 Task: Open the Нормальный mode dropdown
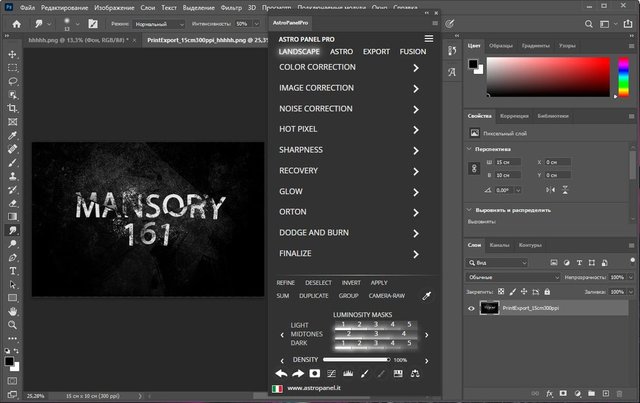pos(159,24)
